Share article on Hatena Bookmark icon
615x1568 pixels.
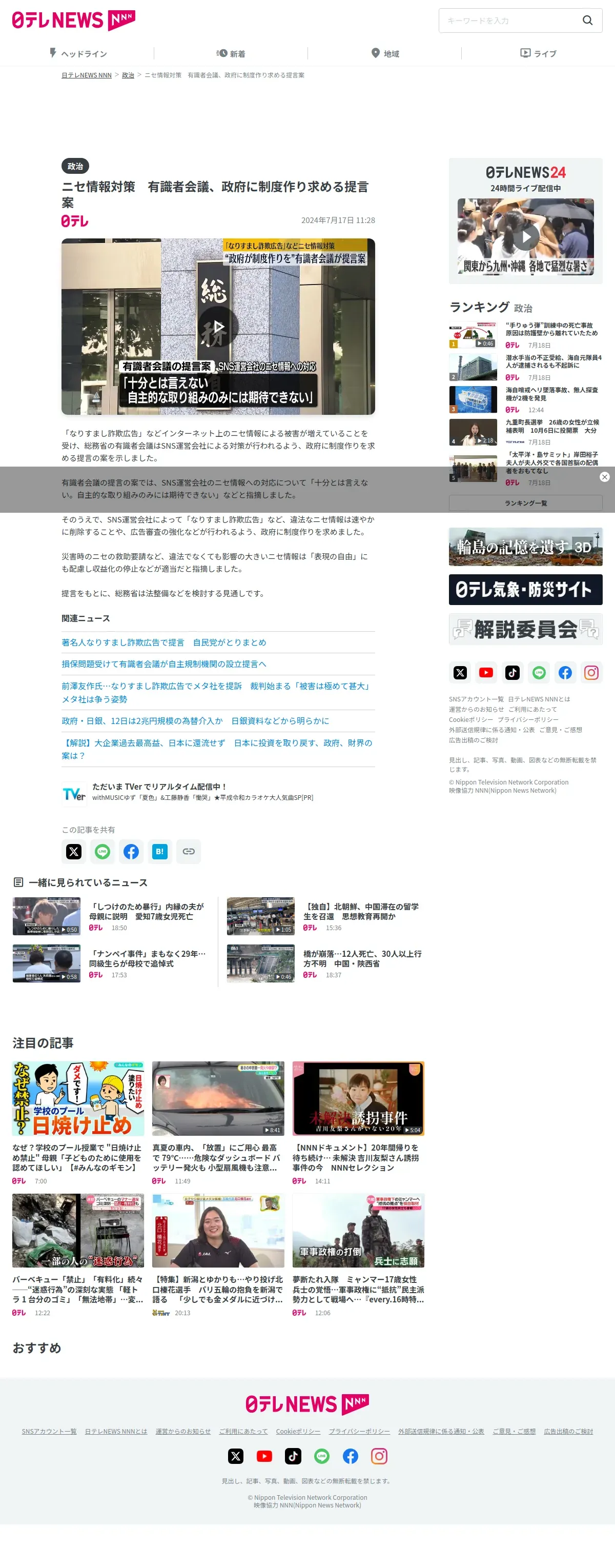click(159, 851)
